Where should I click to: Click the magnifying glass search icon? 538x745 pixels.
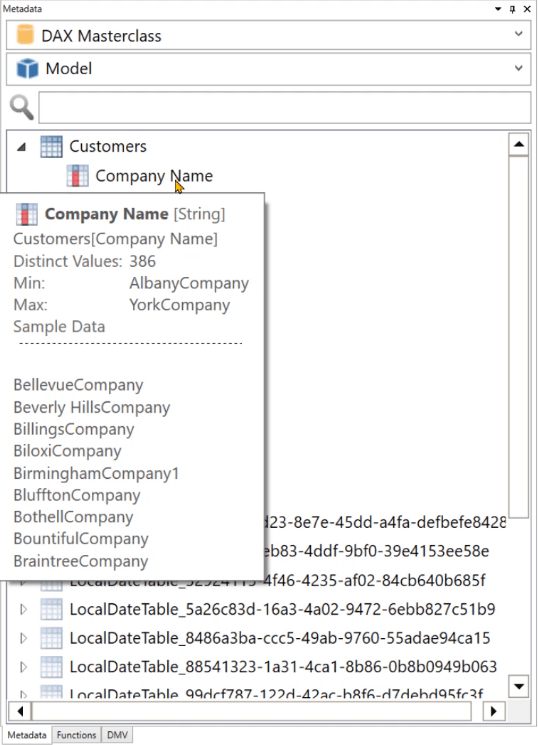click(x=21, y=107)
